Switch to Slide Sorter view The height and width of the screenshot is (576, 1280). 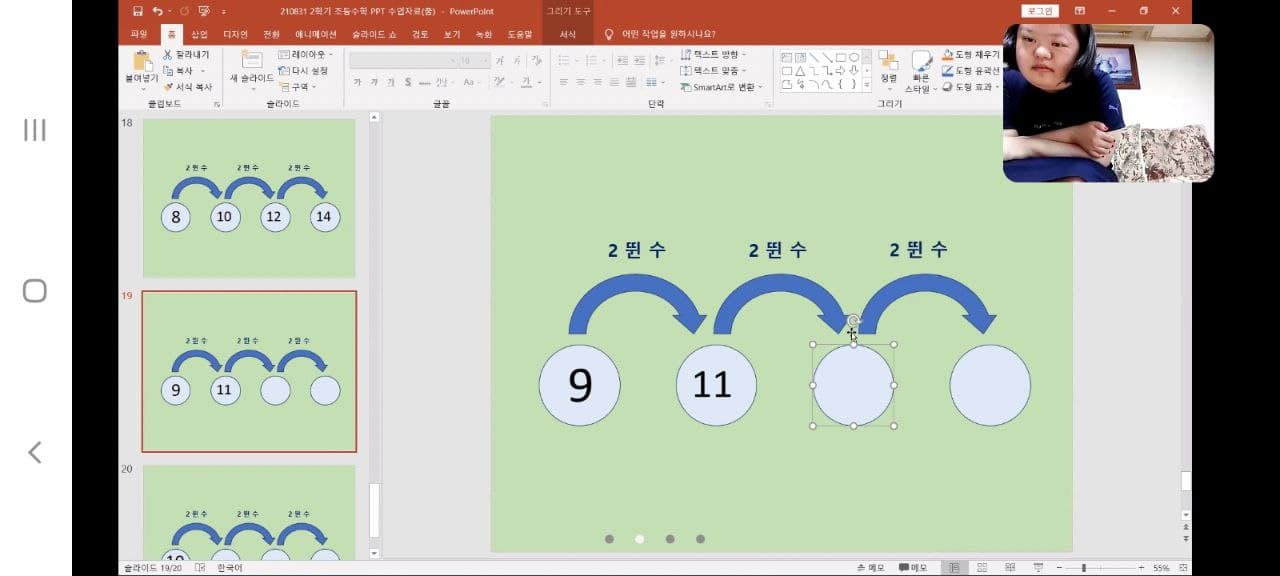pyautogui.click(x=982, y=567)
